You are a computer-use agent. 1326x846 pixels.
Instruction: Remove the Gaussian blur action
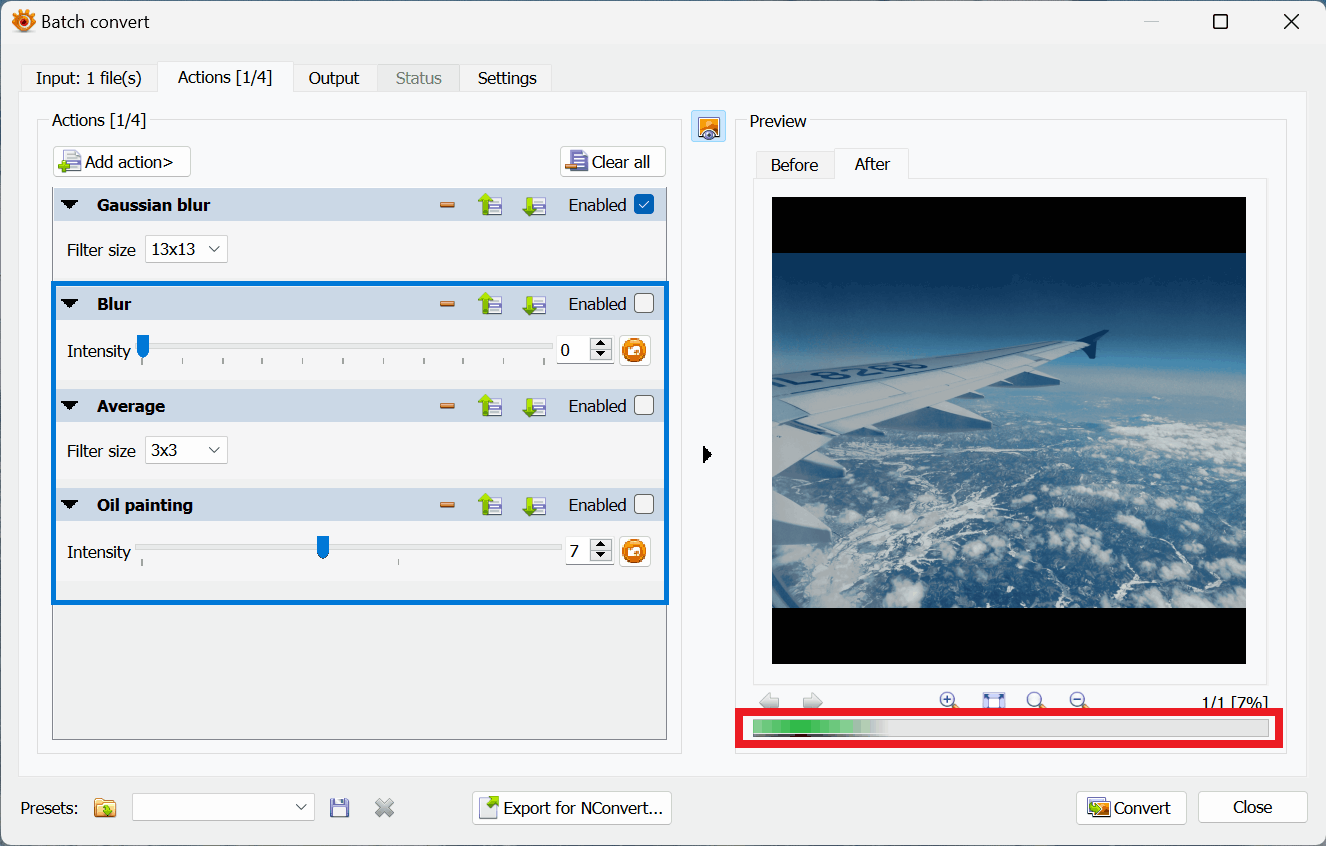(447, 205)
